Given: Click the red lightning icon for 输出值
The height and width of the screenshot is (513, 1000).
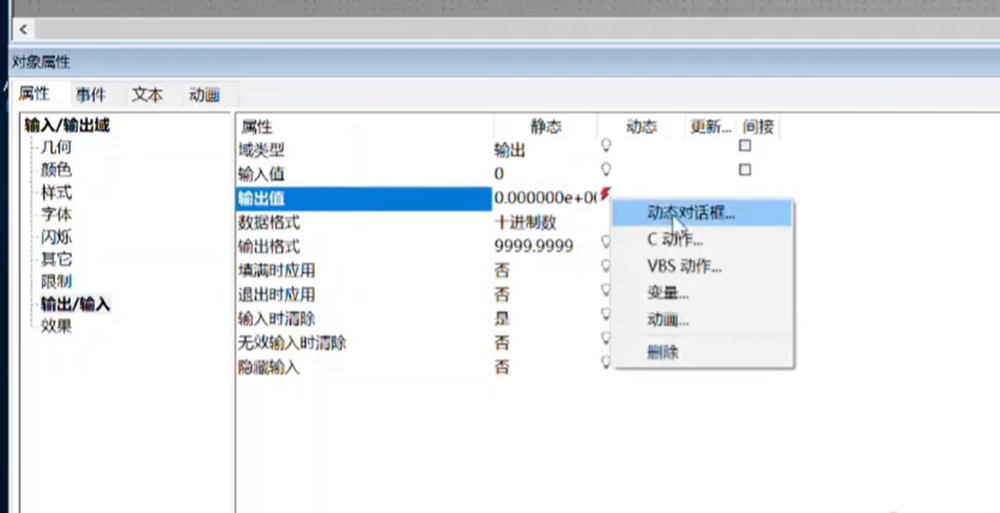Looking at the screenshot, I should (604, 193).
